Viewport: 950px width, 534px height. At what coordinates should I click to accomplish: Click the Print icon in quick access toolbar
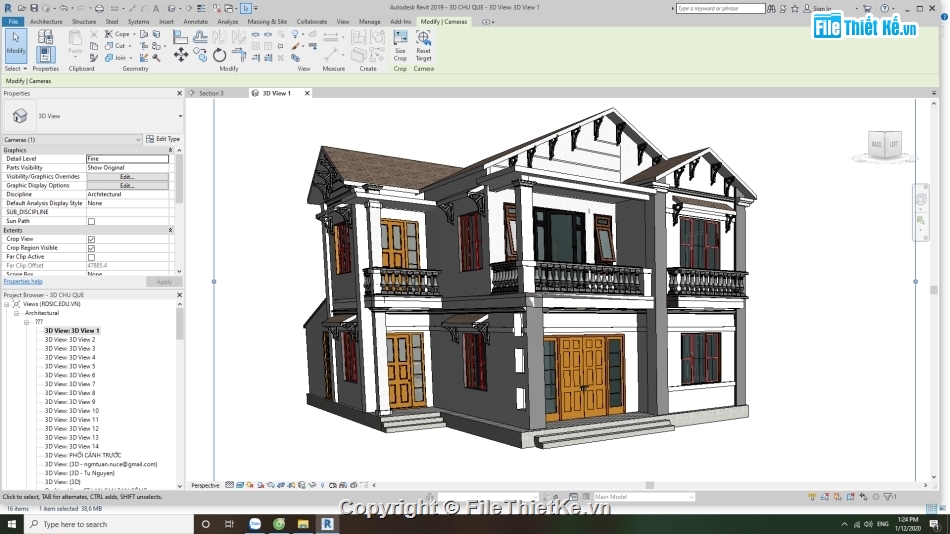(99, 8)
